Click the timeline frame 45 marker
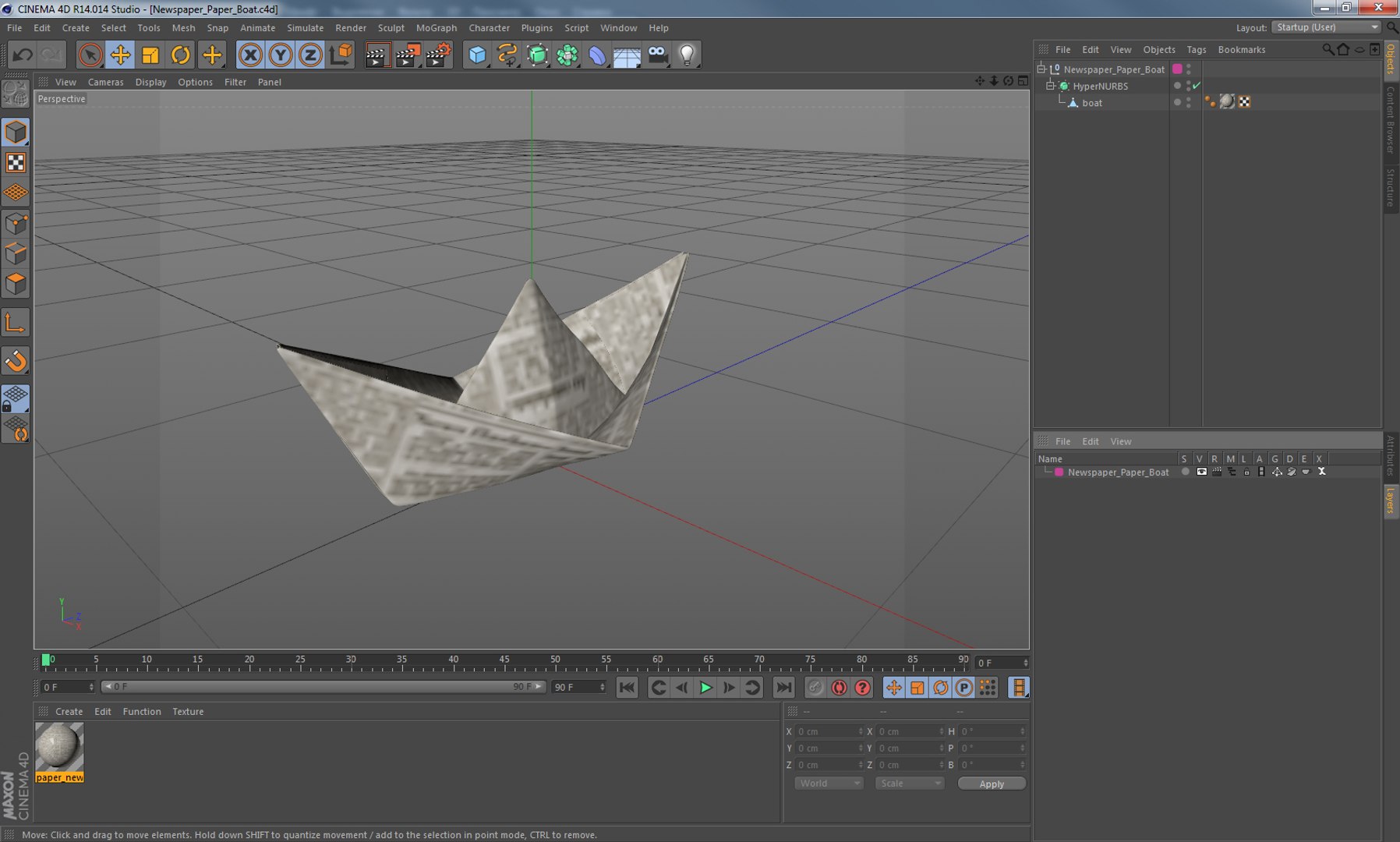 504,661
